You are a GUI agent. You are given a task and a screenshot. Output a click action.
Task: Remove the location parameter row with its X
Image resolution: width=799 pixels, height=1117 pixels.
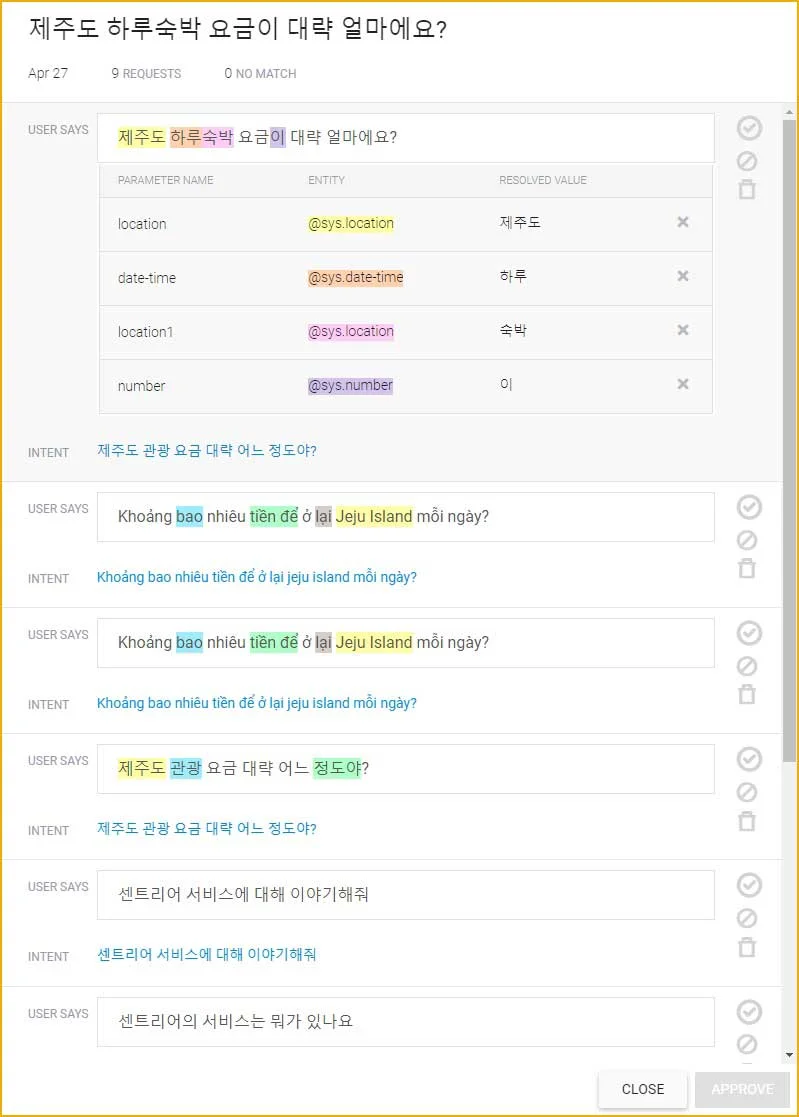tap(683, 222)
